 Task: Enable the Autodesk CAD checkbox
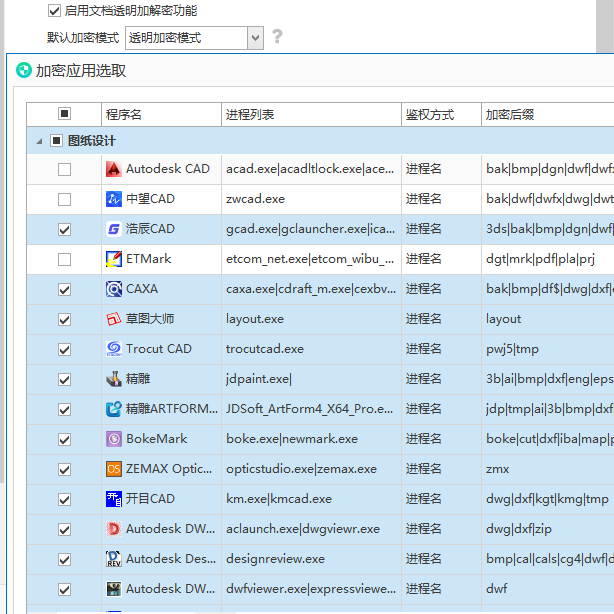click(64, 170)
